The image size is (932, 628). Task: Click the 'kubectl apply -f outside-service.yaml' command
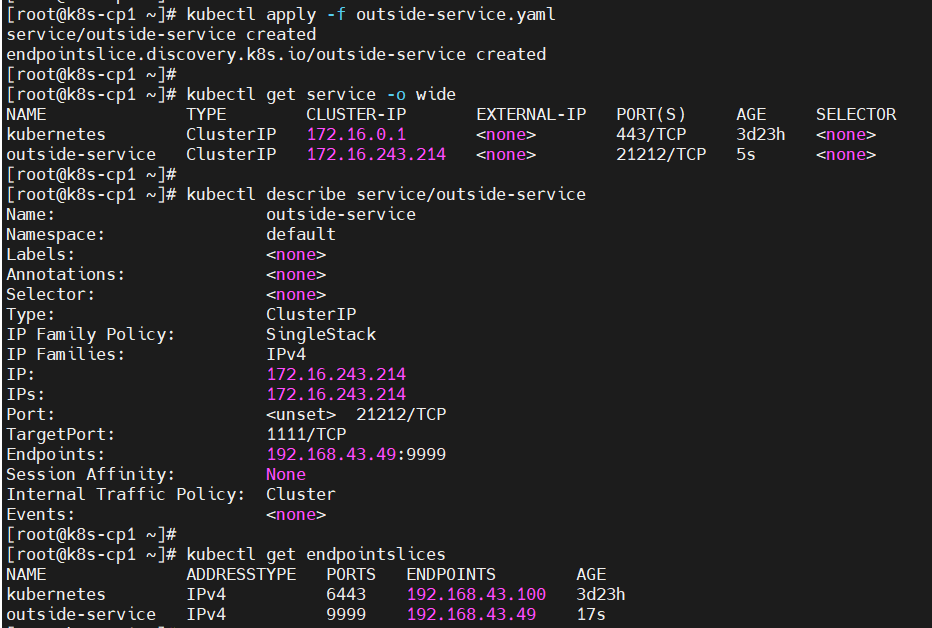coord(371,14)
